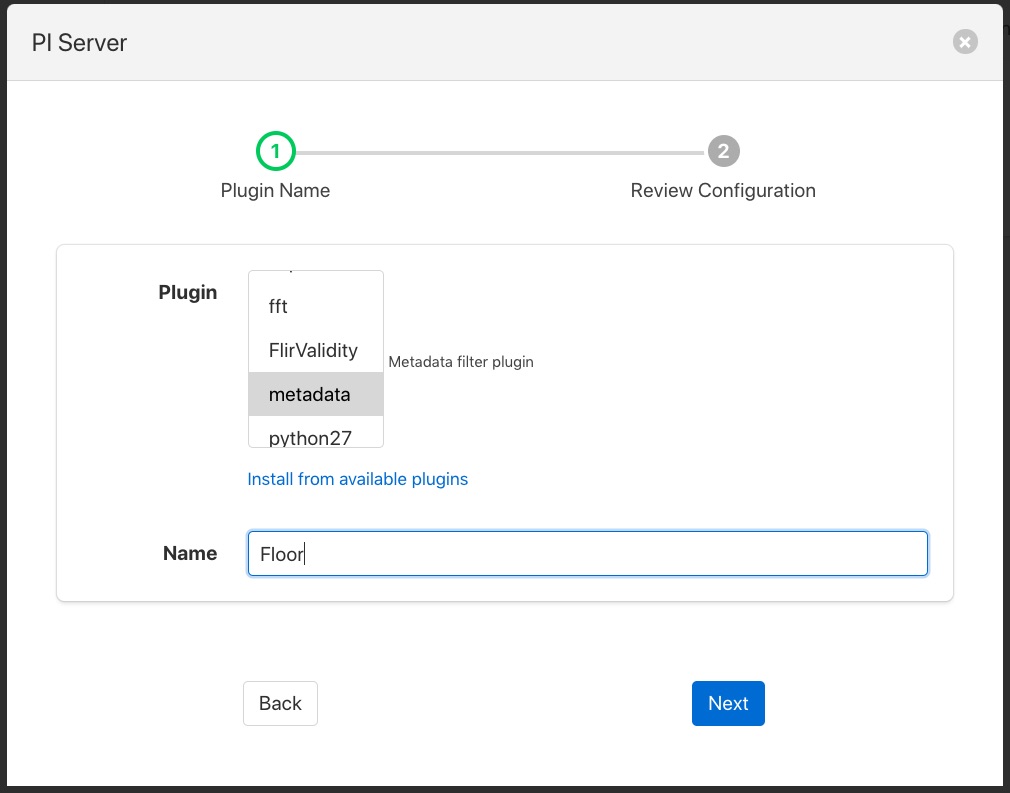The width and height of the screenshot is (1010, 793).
Task: Click the Back button
Action: (x=280, y=703)
